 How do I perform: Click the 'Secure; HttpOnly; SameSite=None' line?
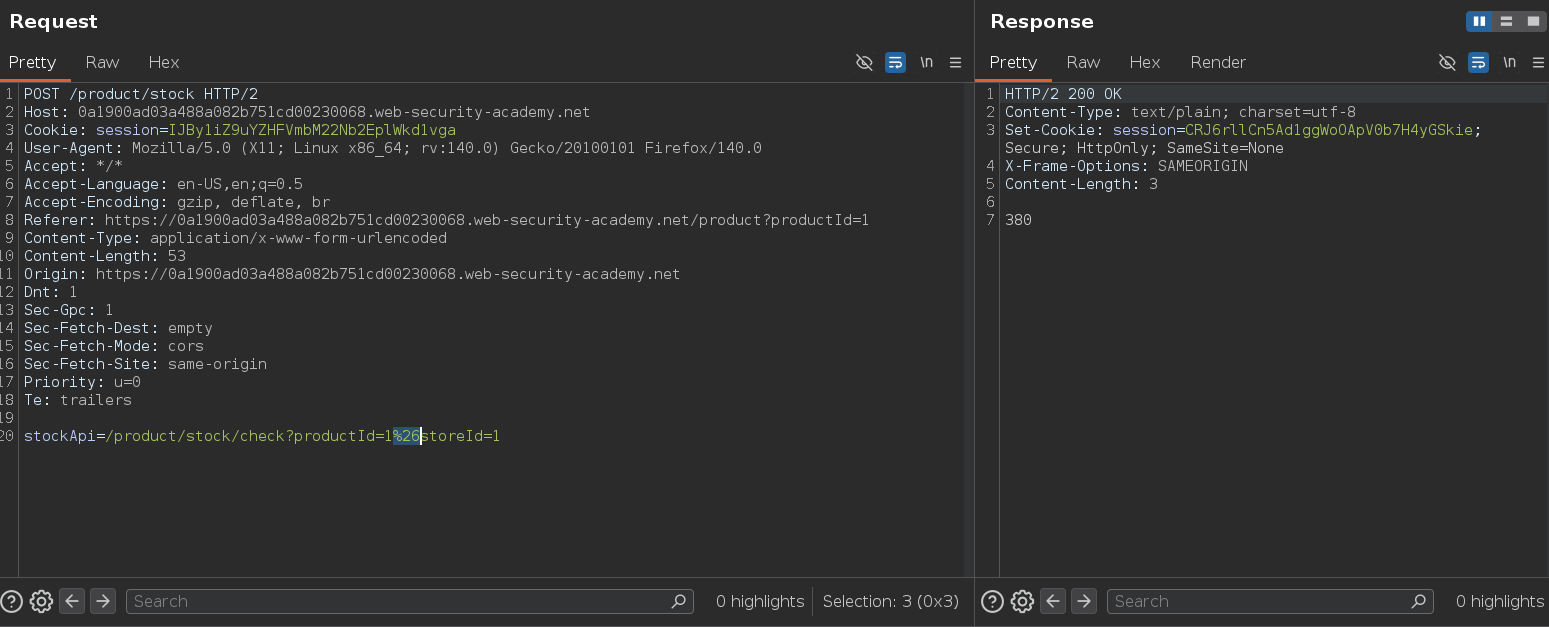(1144, 148)
